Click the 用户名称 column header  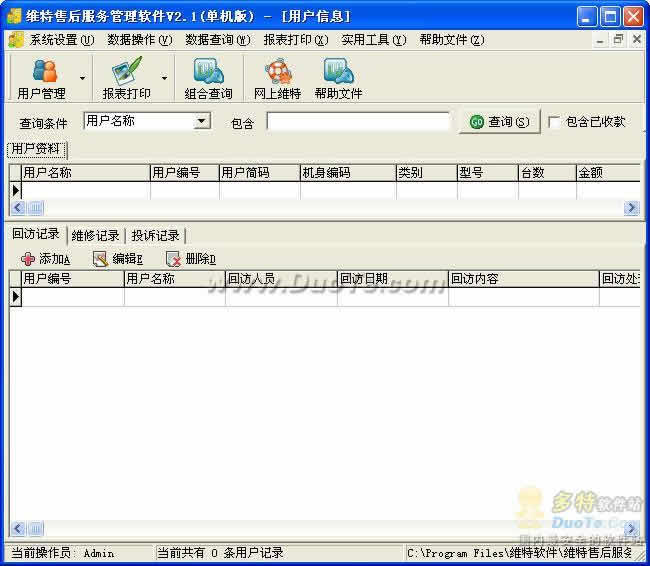click(x=85, y=172)
